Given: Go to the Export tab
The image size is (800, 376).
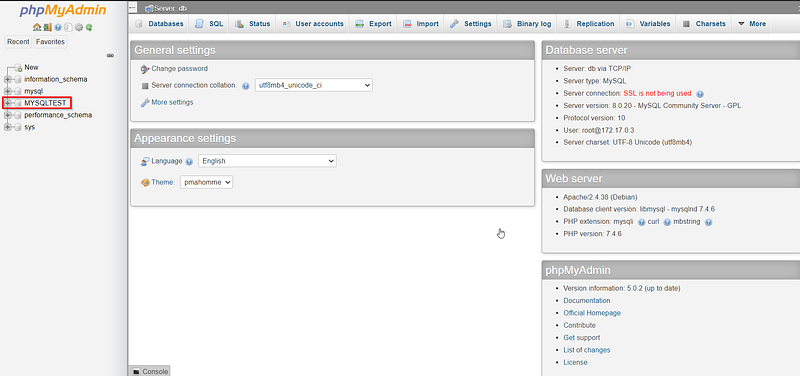Looking at the screenshot, I should (x=373, y=23).
